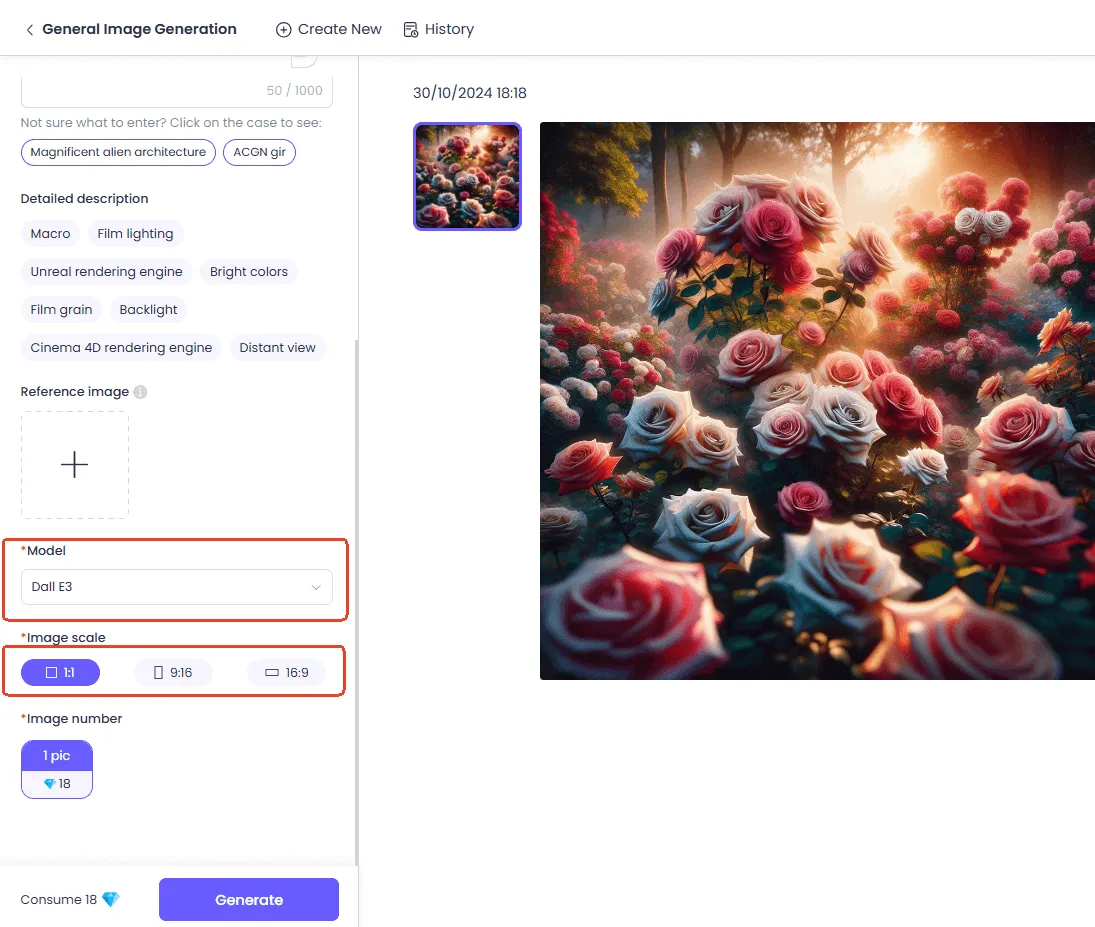Select the 9:16 image scale option
The height and width of the screenshot is (927, 1095).
click(173, 673)
